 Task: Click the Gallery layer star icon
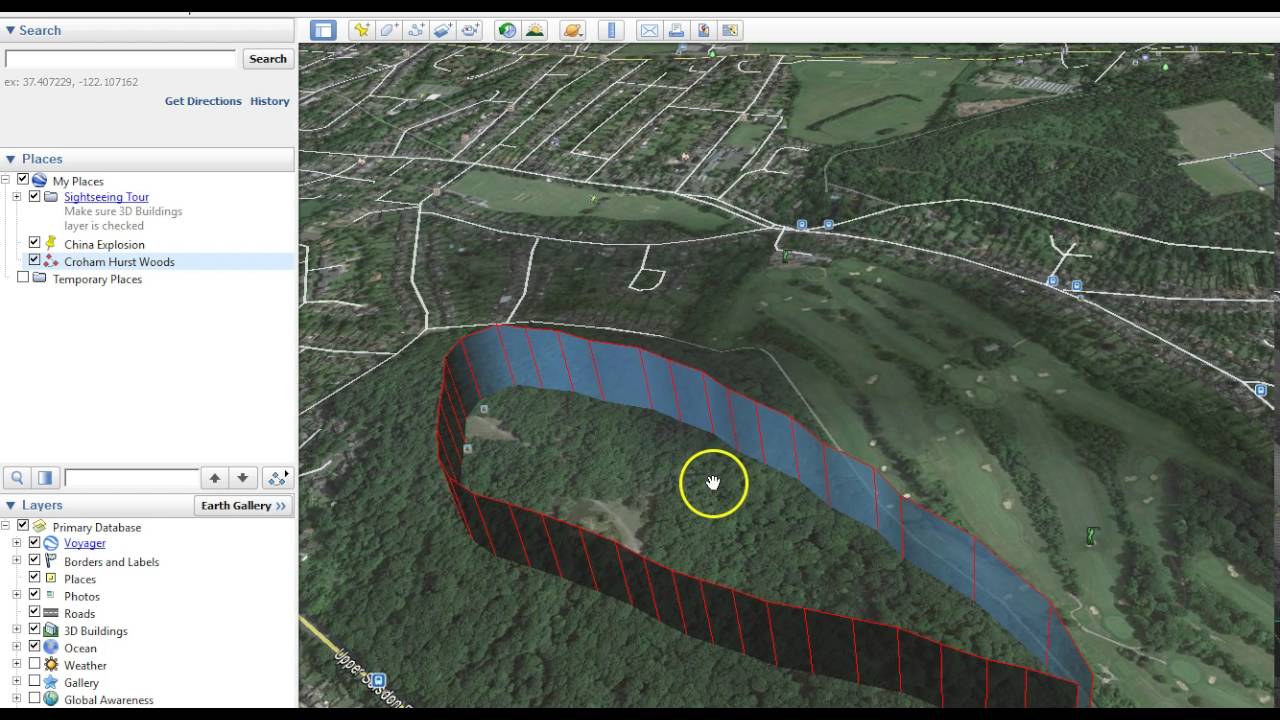pyautogui.click(x=51, y=683)
